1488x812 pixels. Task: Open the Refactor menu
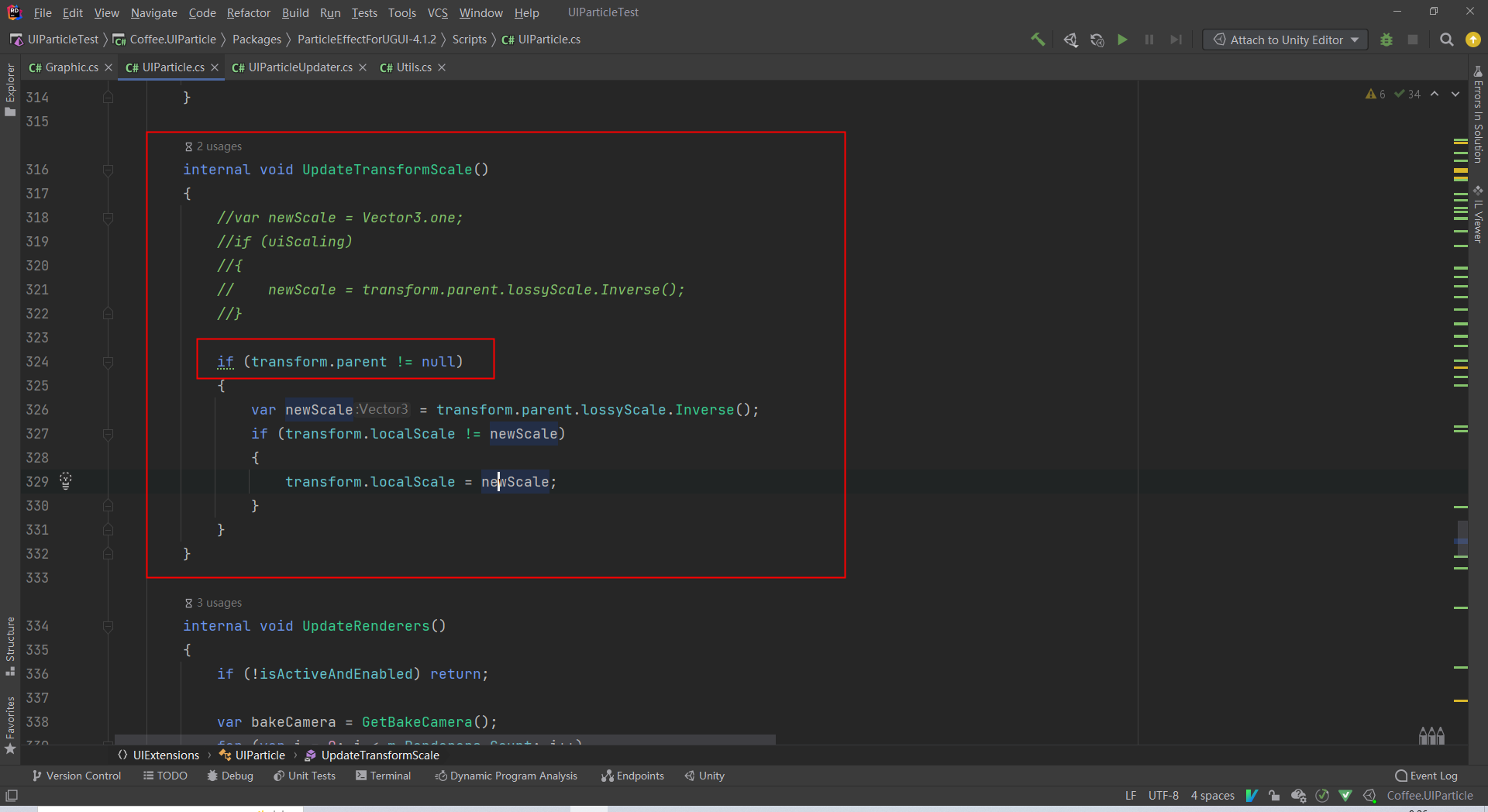tap(248, 12)
